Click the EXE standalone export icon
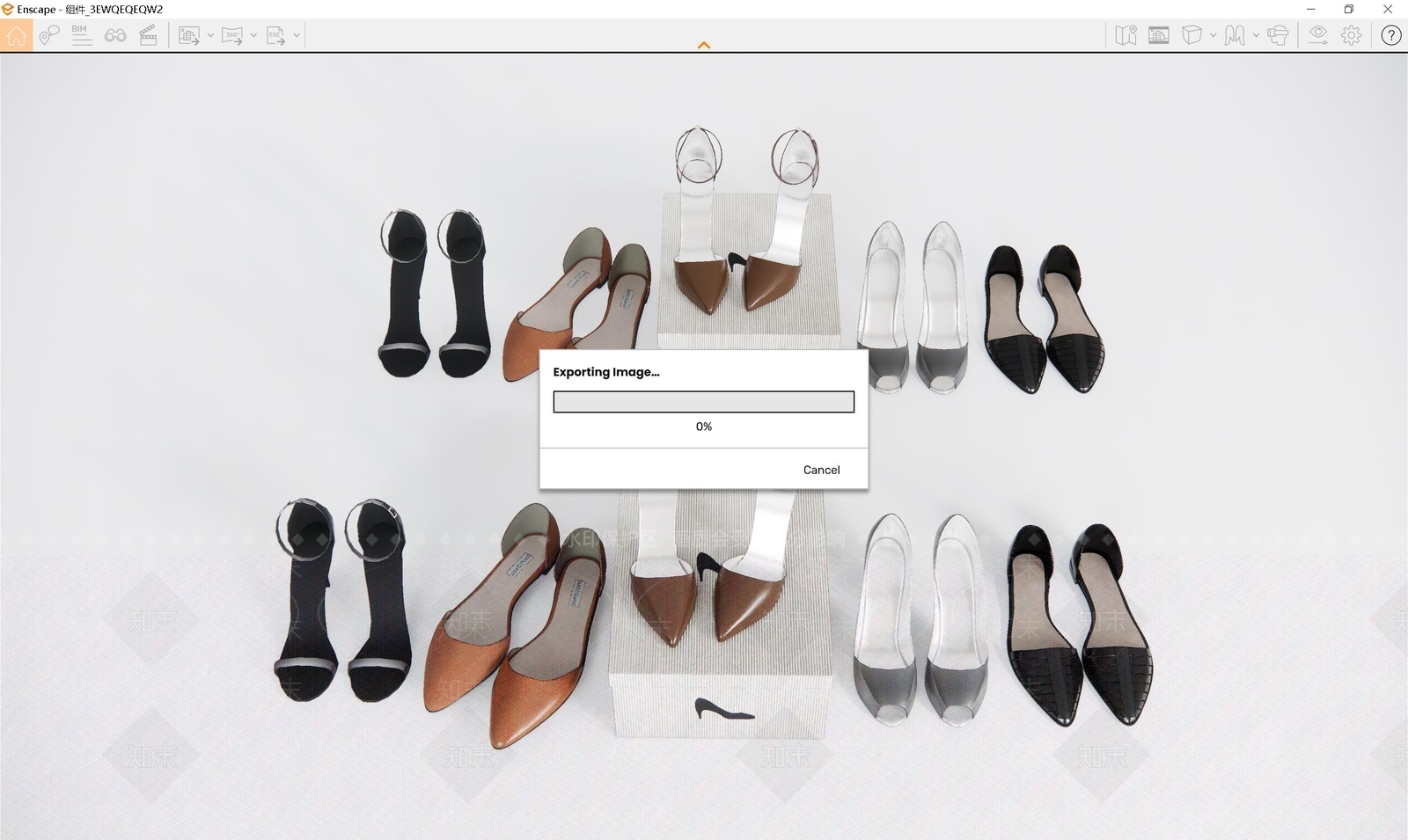Viewport: 1408px width, 840px height. (x=275, y=36)
